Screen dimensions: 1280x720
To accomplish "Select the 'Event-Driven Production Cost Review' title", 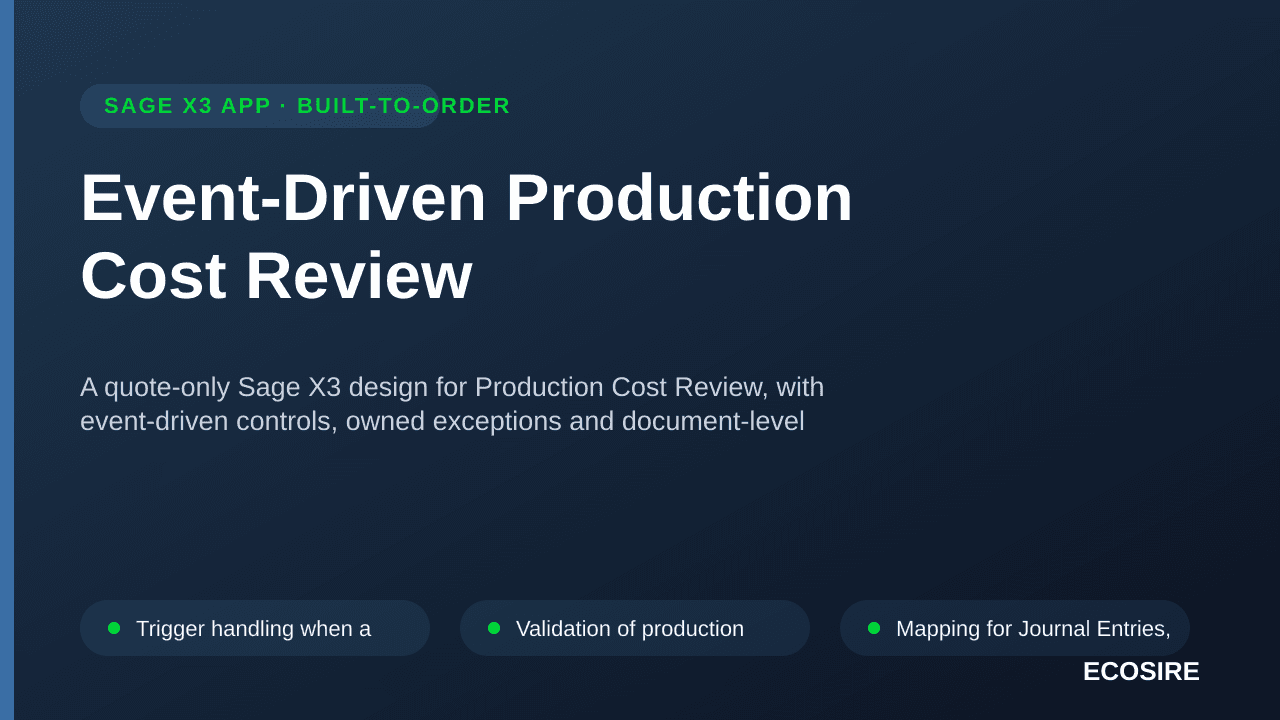I will tap(467, 237).
